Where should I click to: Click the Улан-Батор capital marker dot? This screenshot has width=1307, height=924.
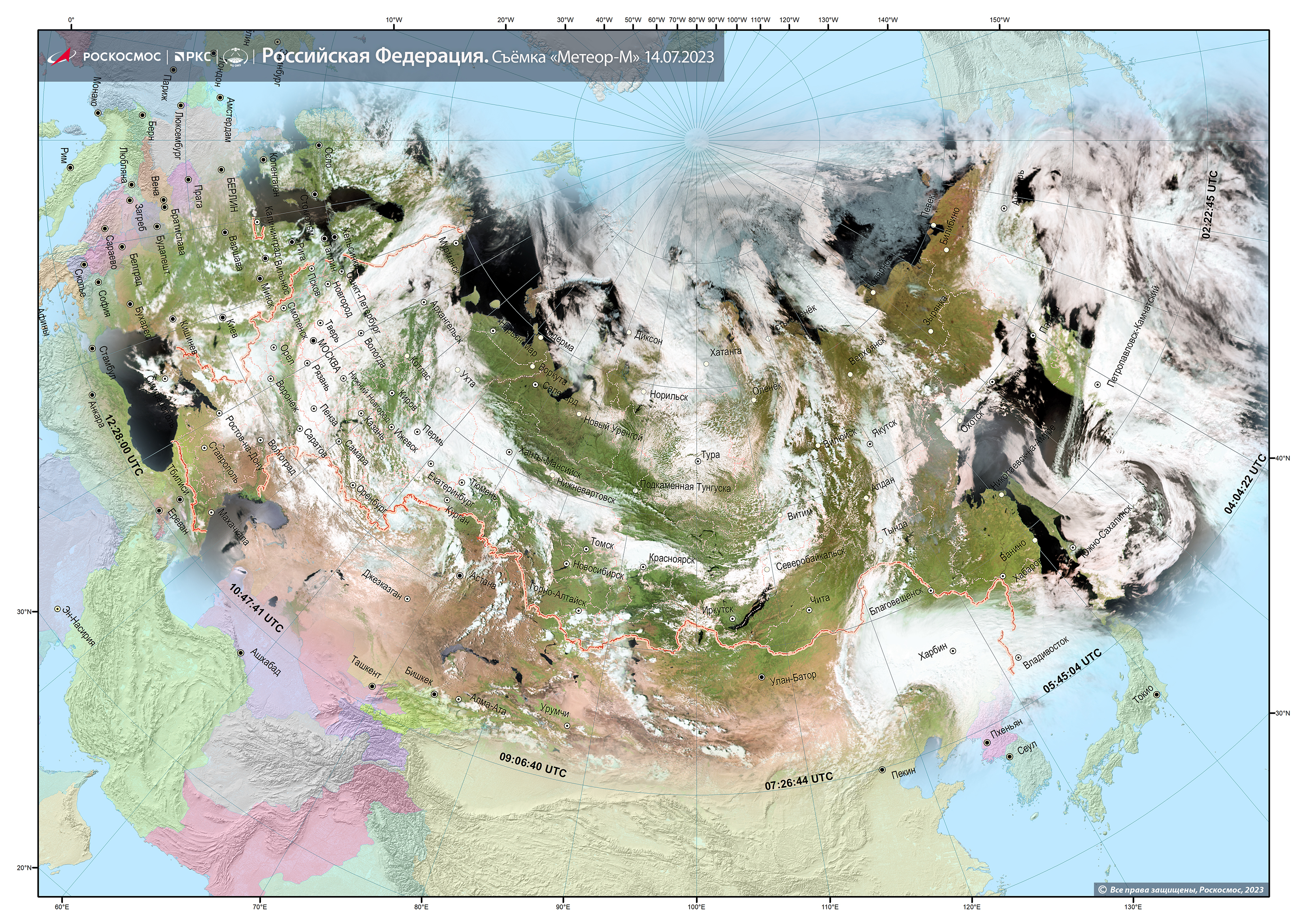pyautogui.click(x=762, y=677)
